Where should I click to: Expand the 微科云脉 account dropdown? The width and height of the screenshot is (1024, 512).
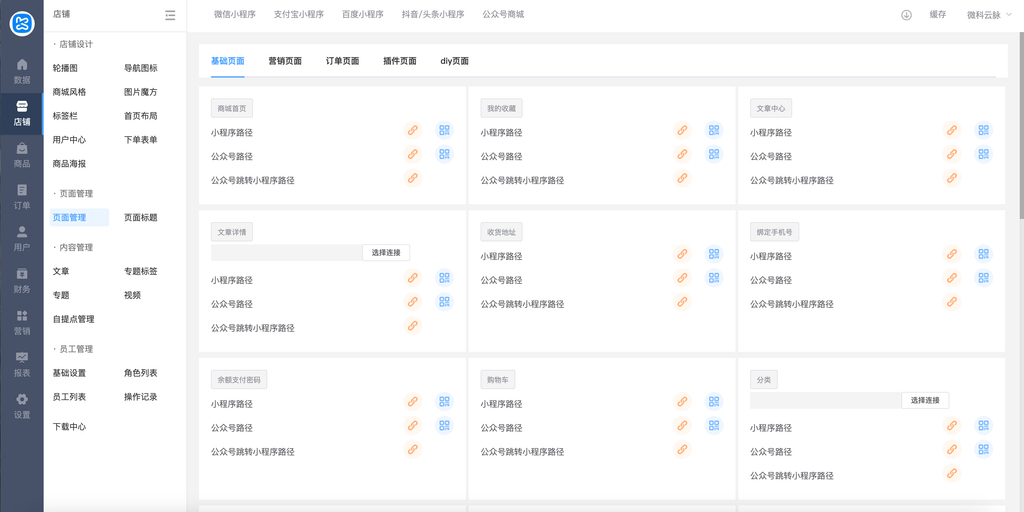pyautogui.click(x=989, y=15)
